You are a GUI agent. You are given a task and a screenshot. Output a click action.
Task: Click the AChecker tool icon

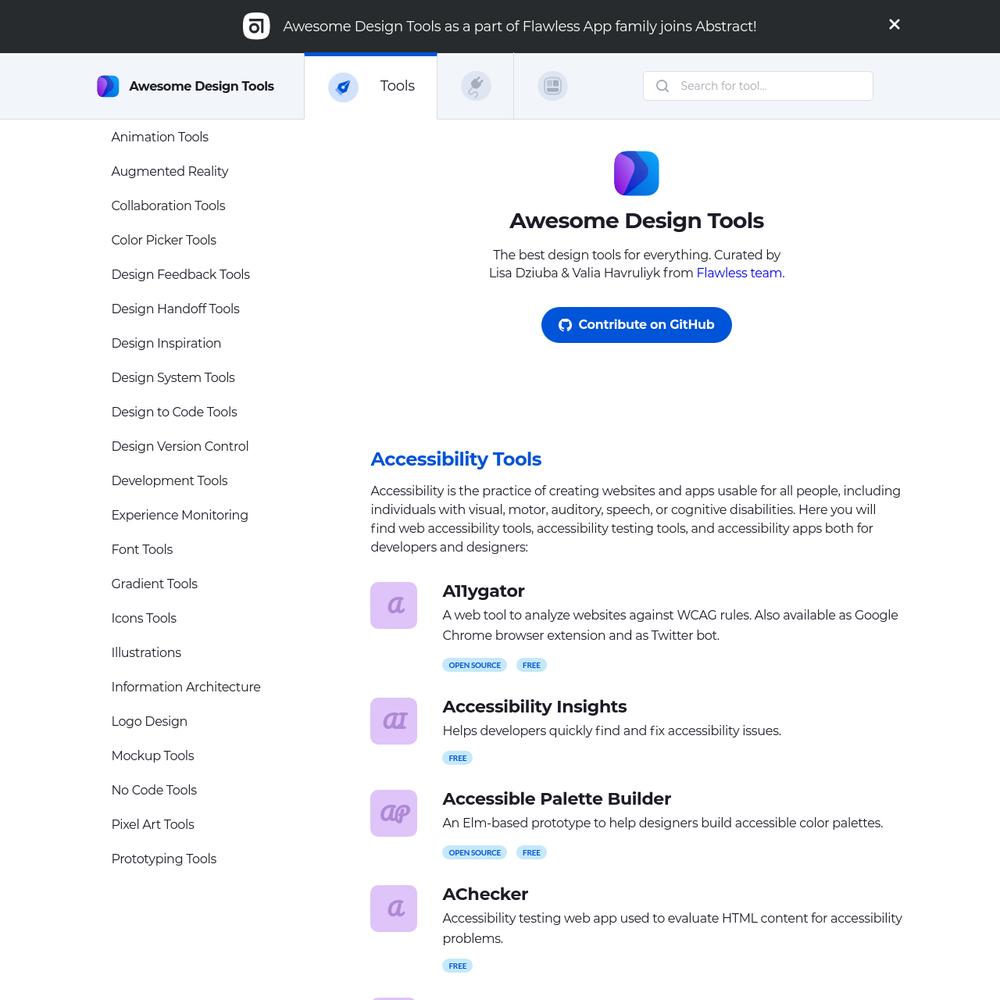pos(393,908)
